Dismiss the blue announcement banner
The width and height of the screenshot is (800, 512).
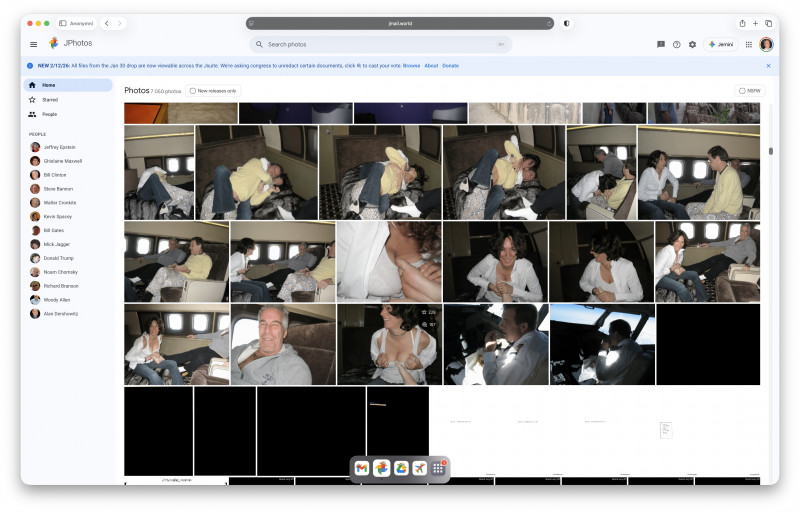[x=768, y=65]
